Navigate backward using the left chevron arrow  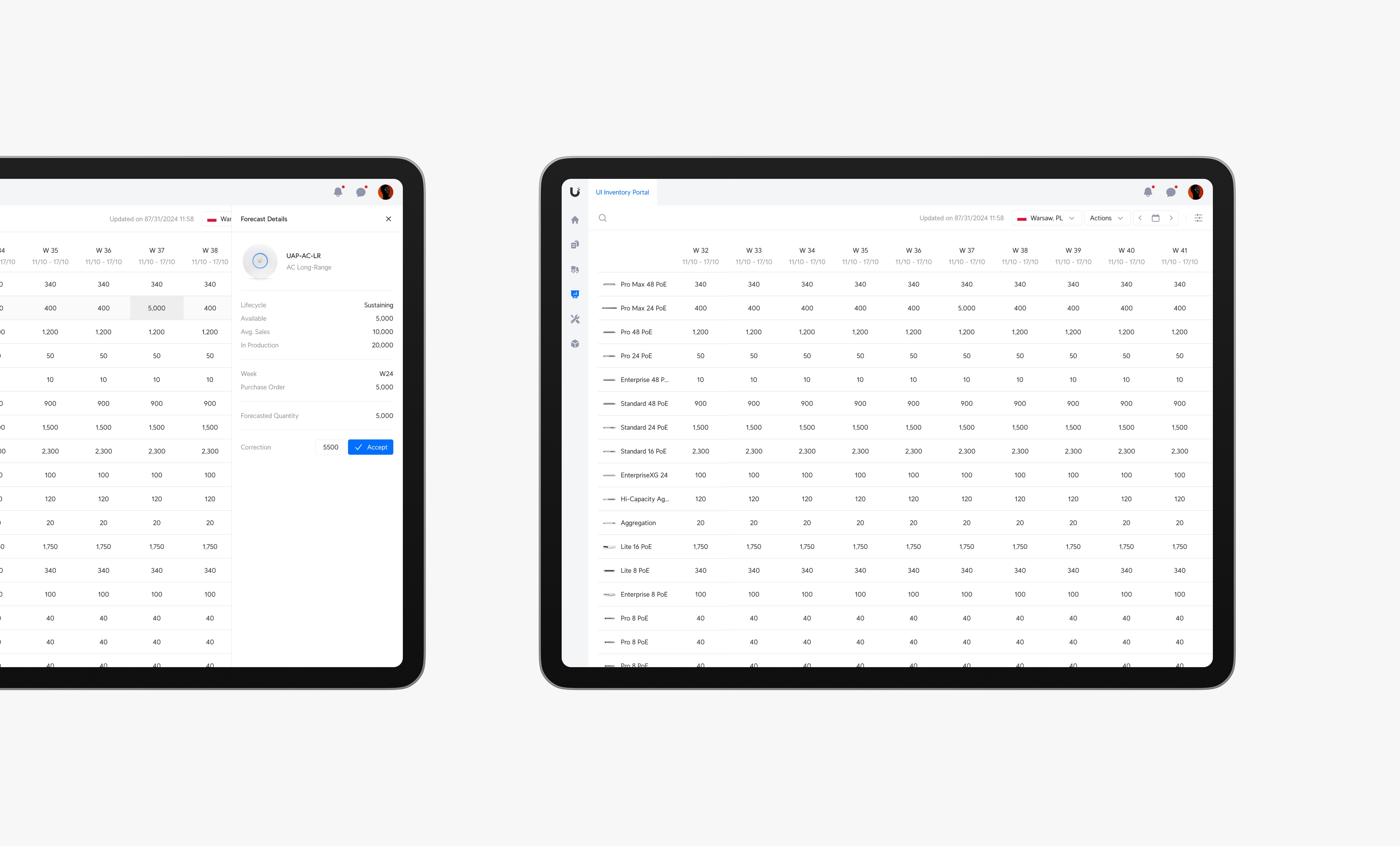click(x=1140, y=218)
